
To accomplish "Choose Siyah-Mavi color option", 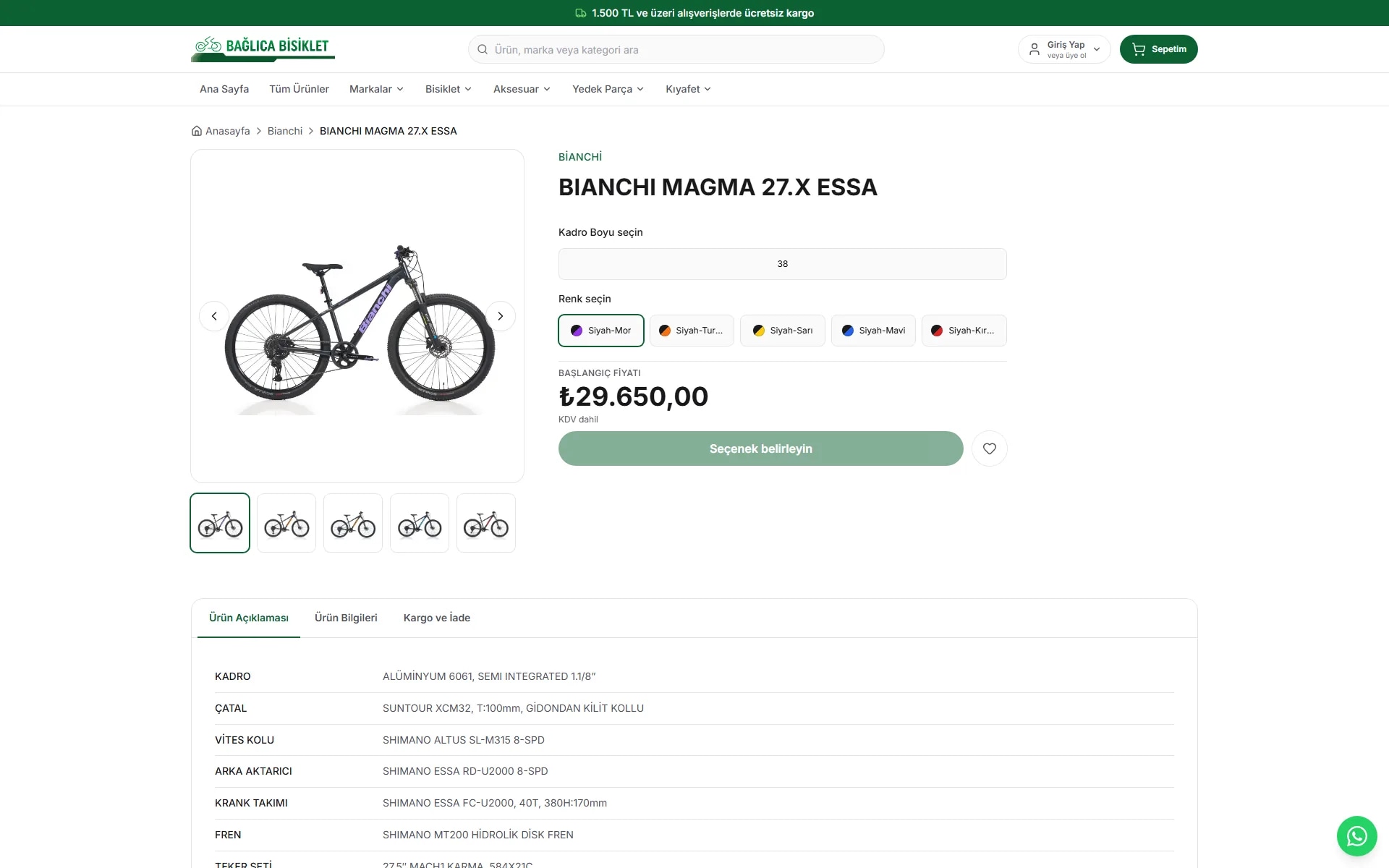I will (x=873, y=331).
